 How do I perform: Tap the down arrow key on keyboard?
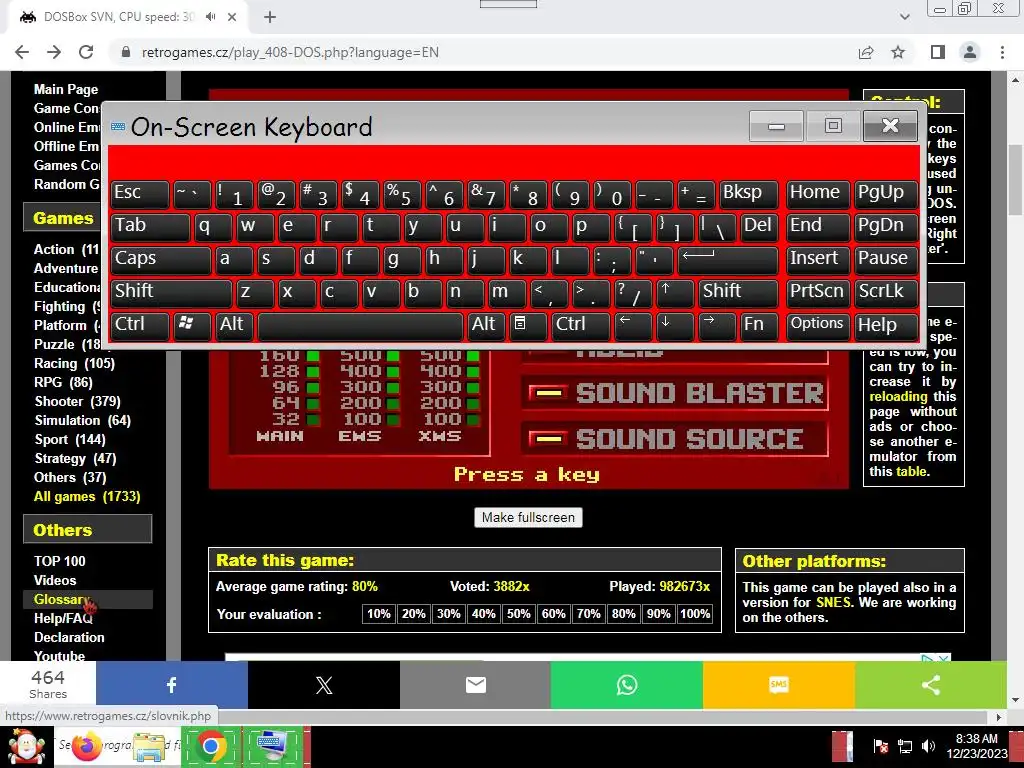click(675, 325)
